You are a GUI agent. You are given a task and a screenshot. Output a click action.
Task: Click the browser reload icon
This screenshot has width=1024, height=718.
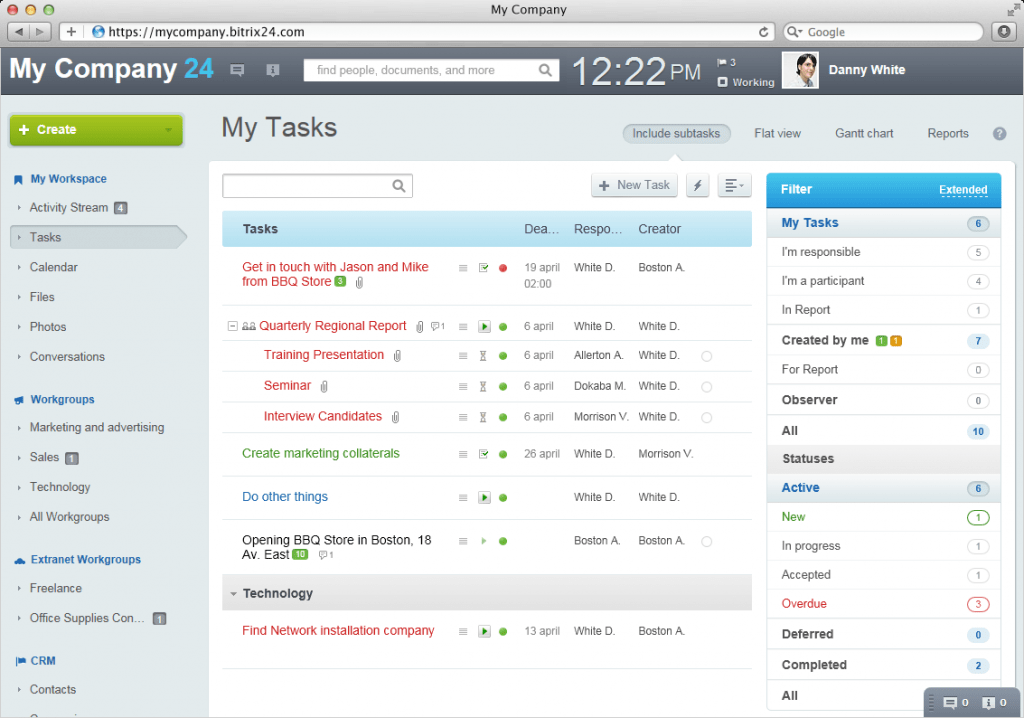point(764,32)
